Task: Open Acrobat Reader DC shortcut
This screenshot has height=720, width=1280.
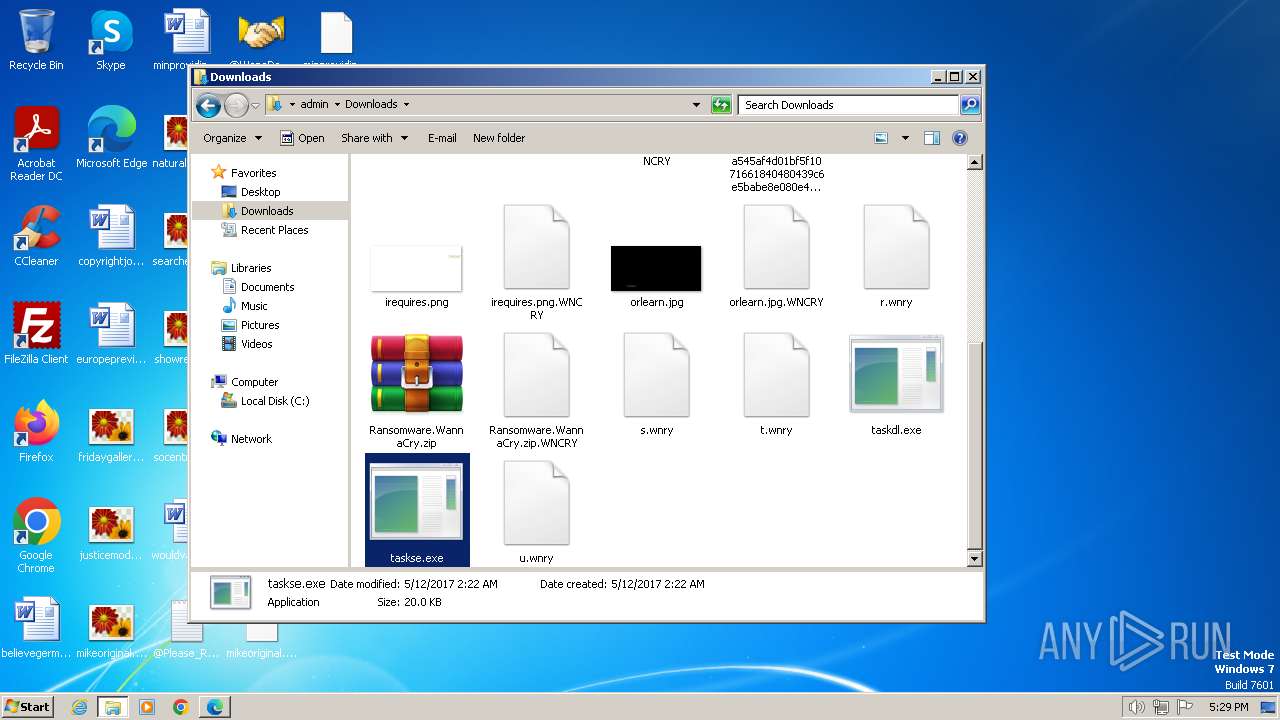Action: click(x=36, y=144)
